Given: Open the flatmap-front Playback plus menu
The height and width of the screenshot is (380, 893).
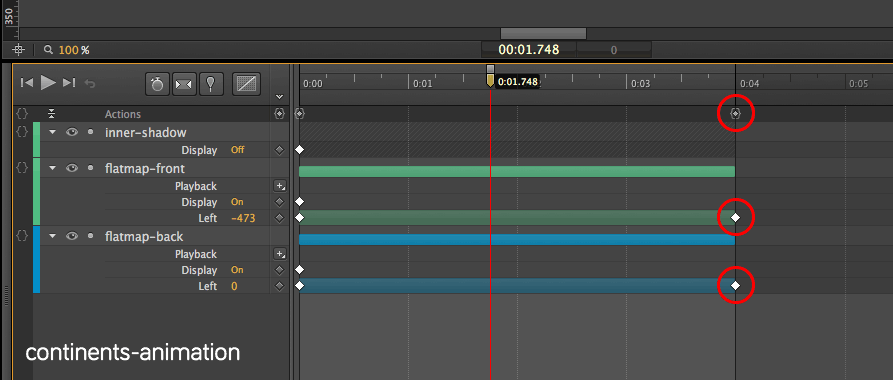Looking at the screenshot, I should pyautogui.click(x=280, y=186).
